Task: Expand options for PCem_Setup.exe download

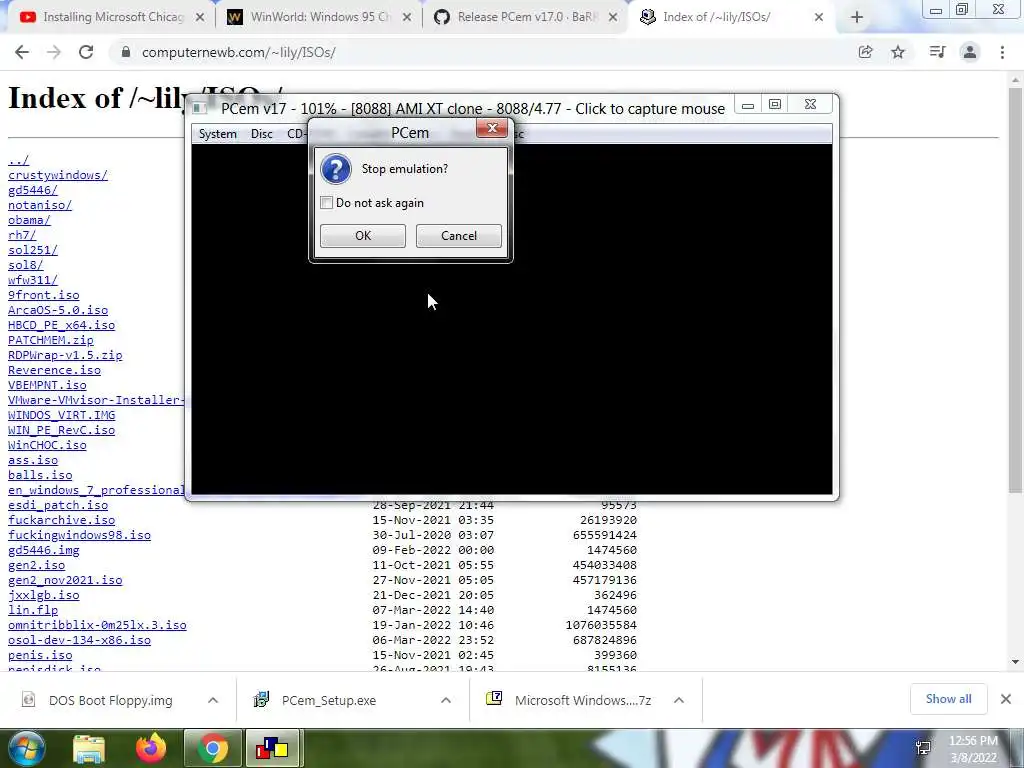Action: coord(446,700)
